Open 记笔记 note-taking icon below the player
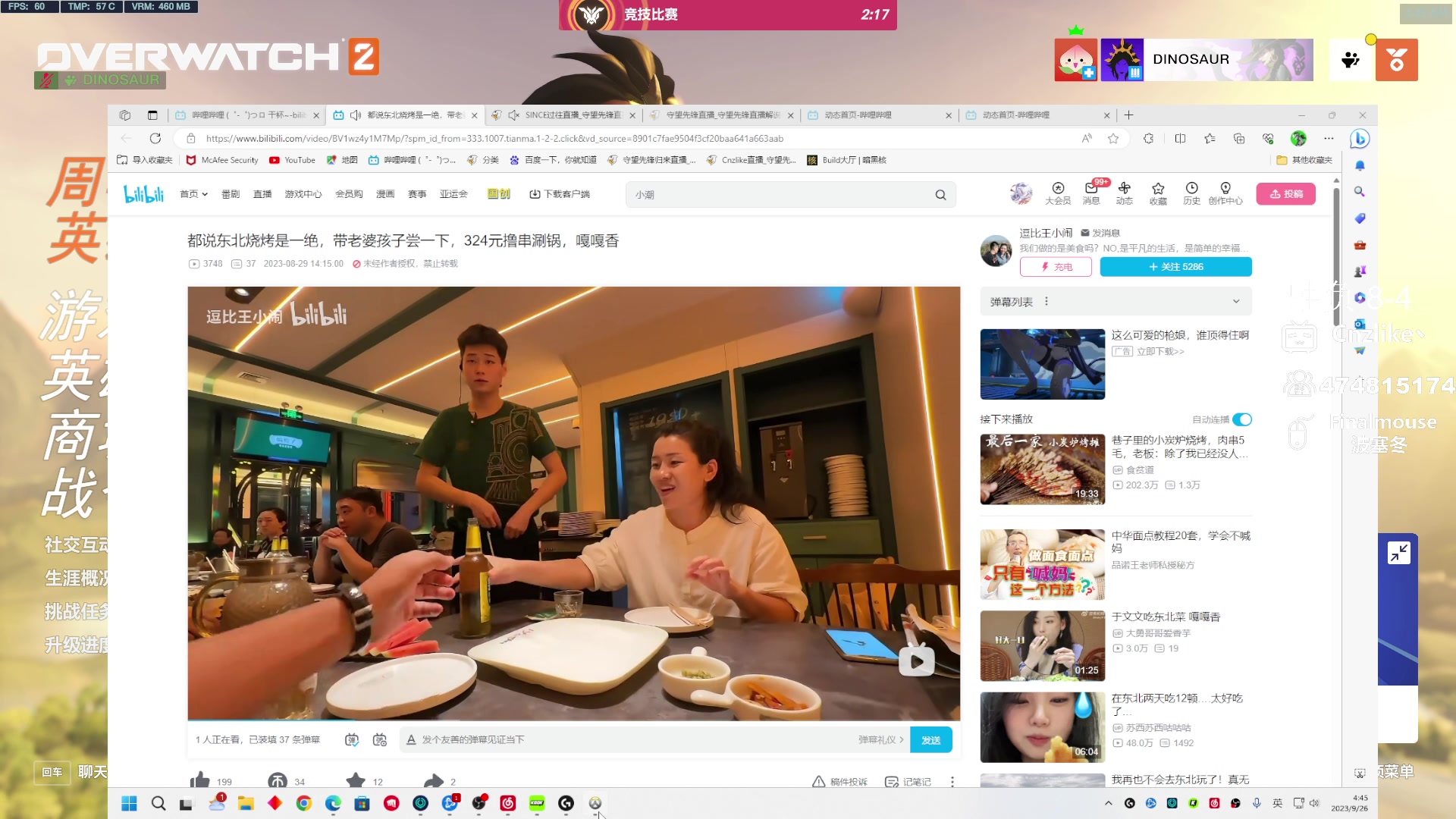 pyautogui.click(x=891, y=781)
